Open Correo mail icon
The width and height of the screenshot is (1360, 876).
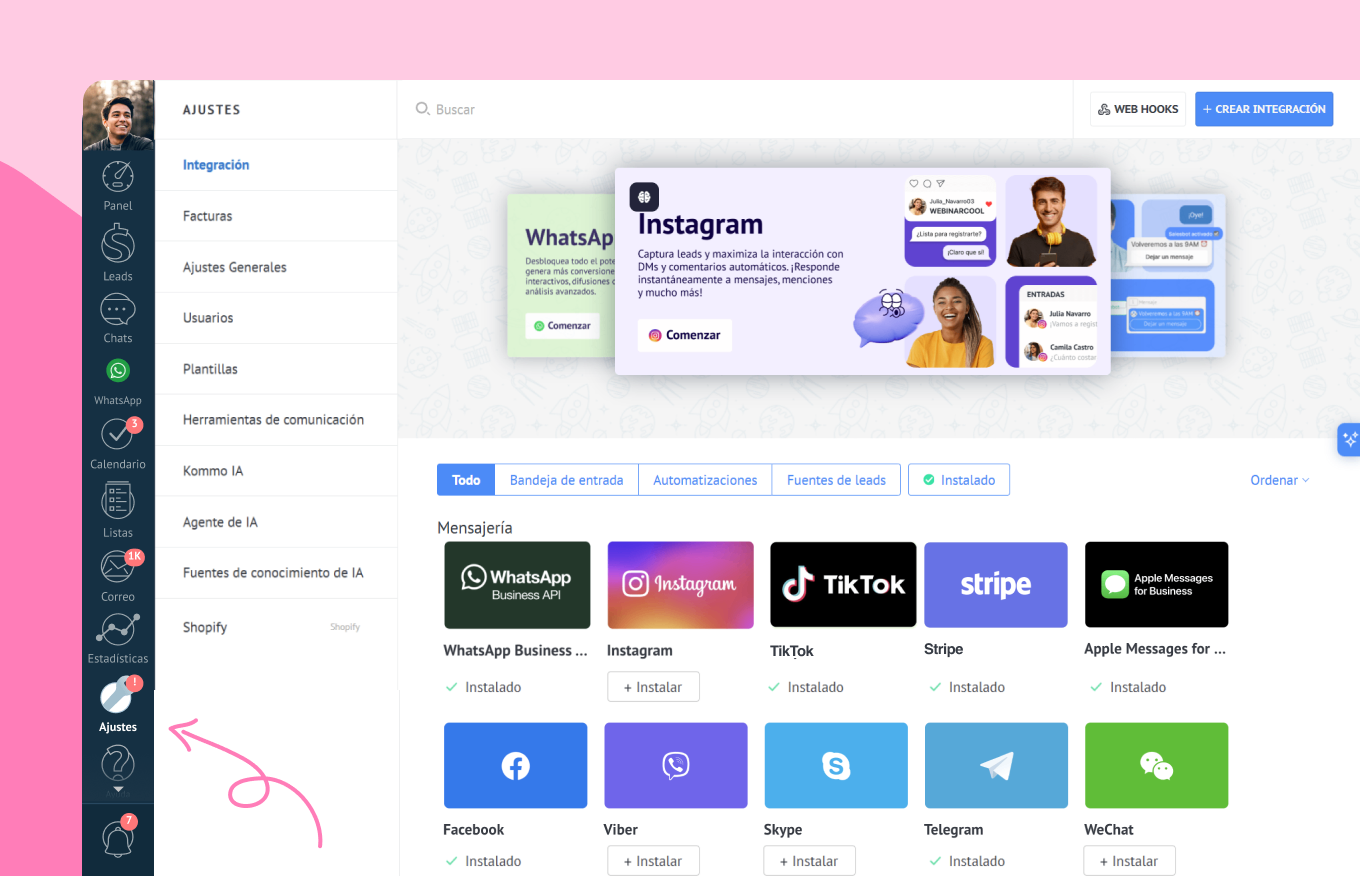(118, 567)
